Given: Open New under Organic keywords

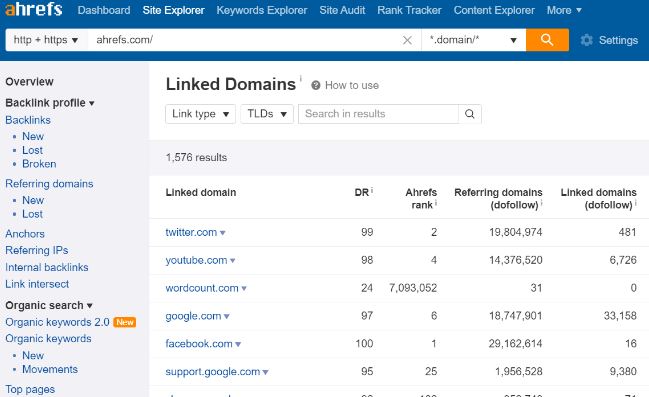Looking at the screenshot, I should [x=33, y=356].
